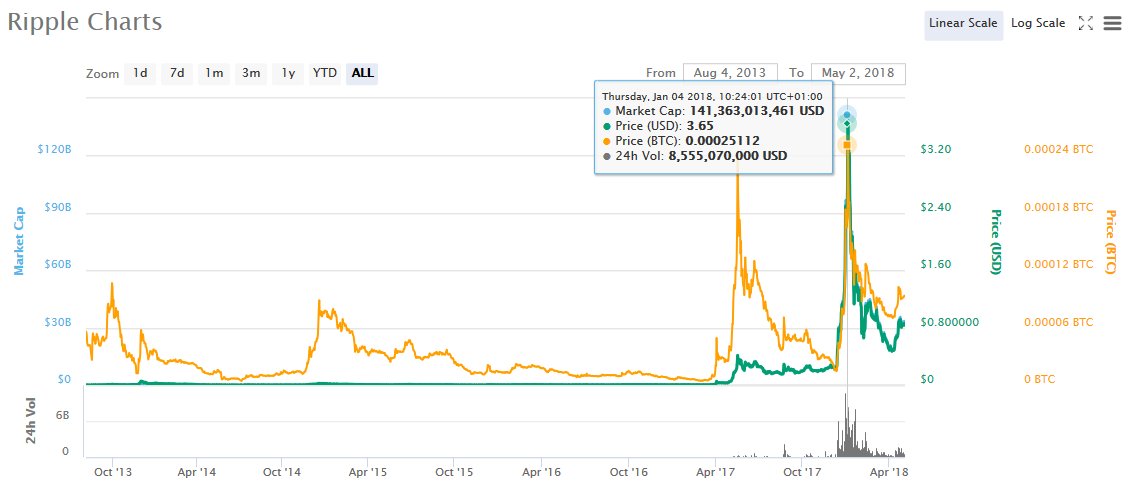This screenshot has height=482, width=1134.
Task: Click the Price (USD) axis title
Action: [995, 241]
